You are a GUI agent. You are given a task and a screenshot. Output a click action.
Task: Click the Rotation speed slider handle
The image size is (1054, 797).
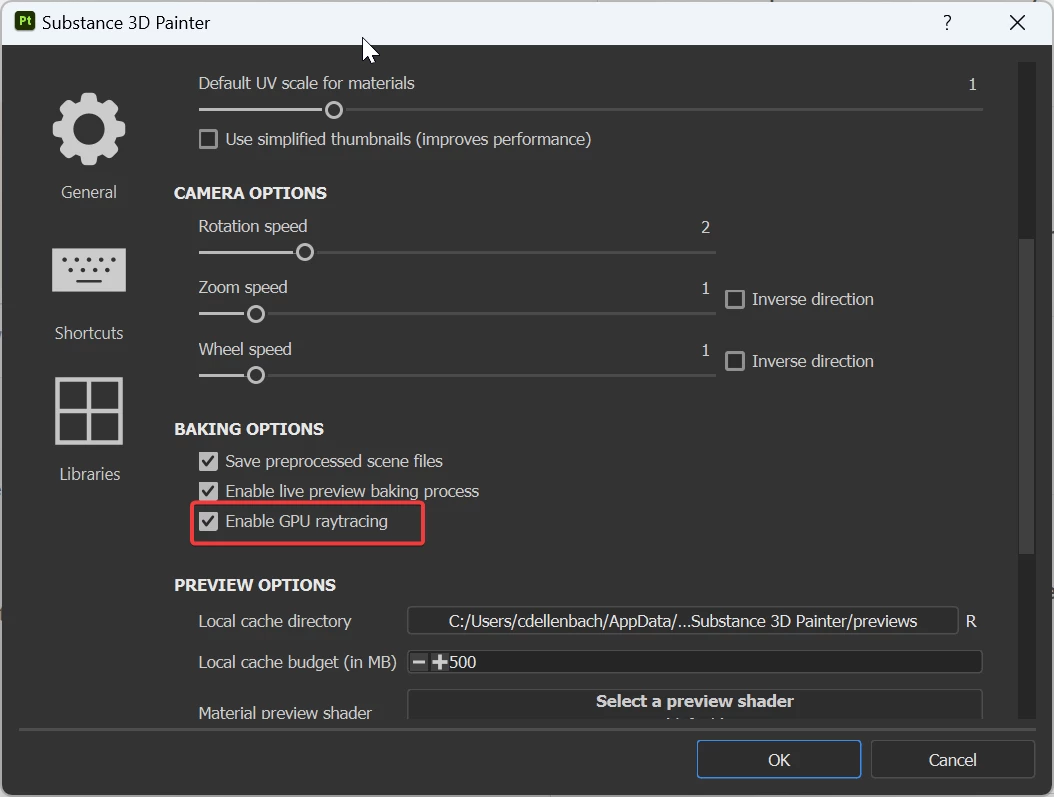pos(305,252)
